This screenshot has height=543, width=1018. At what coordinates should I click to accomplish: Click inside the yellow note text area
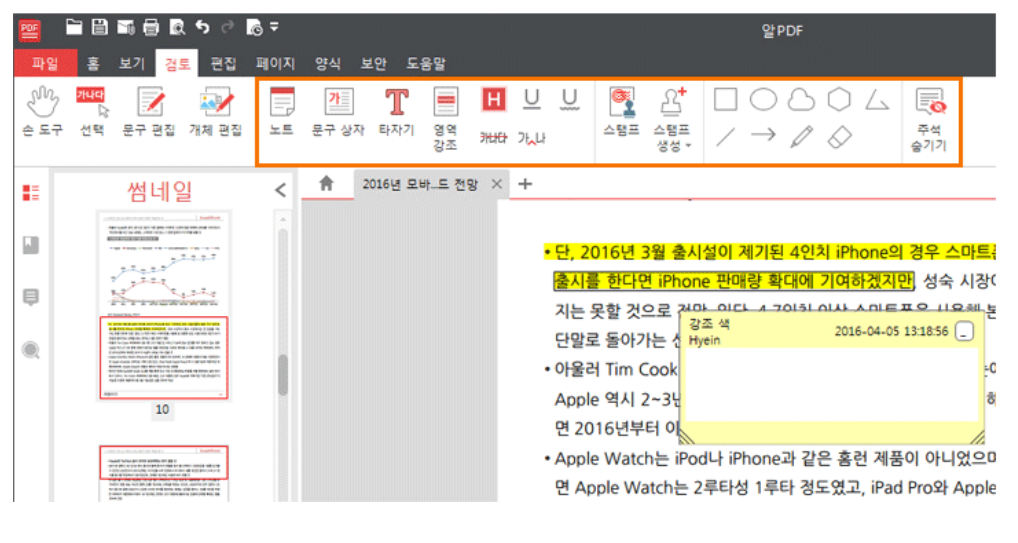point(831,384)
